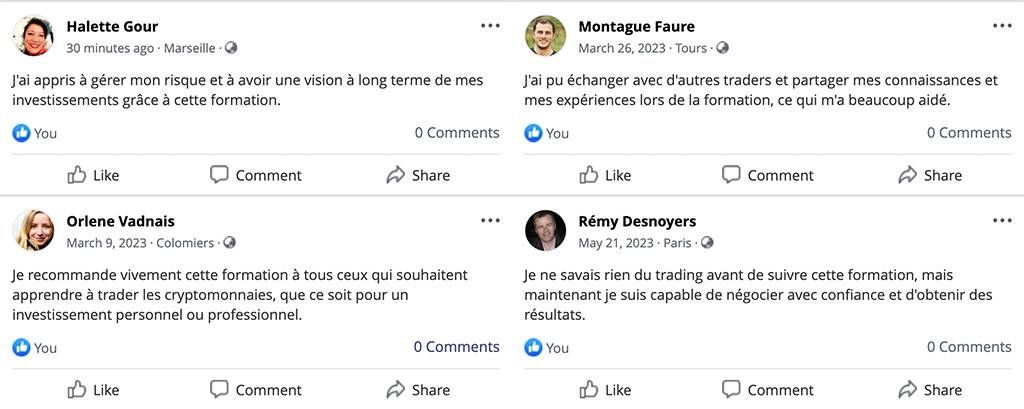
Task: Open the three-dot menu on Halette Gour's post
Action: 490,26
